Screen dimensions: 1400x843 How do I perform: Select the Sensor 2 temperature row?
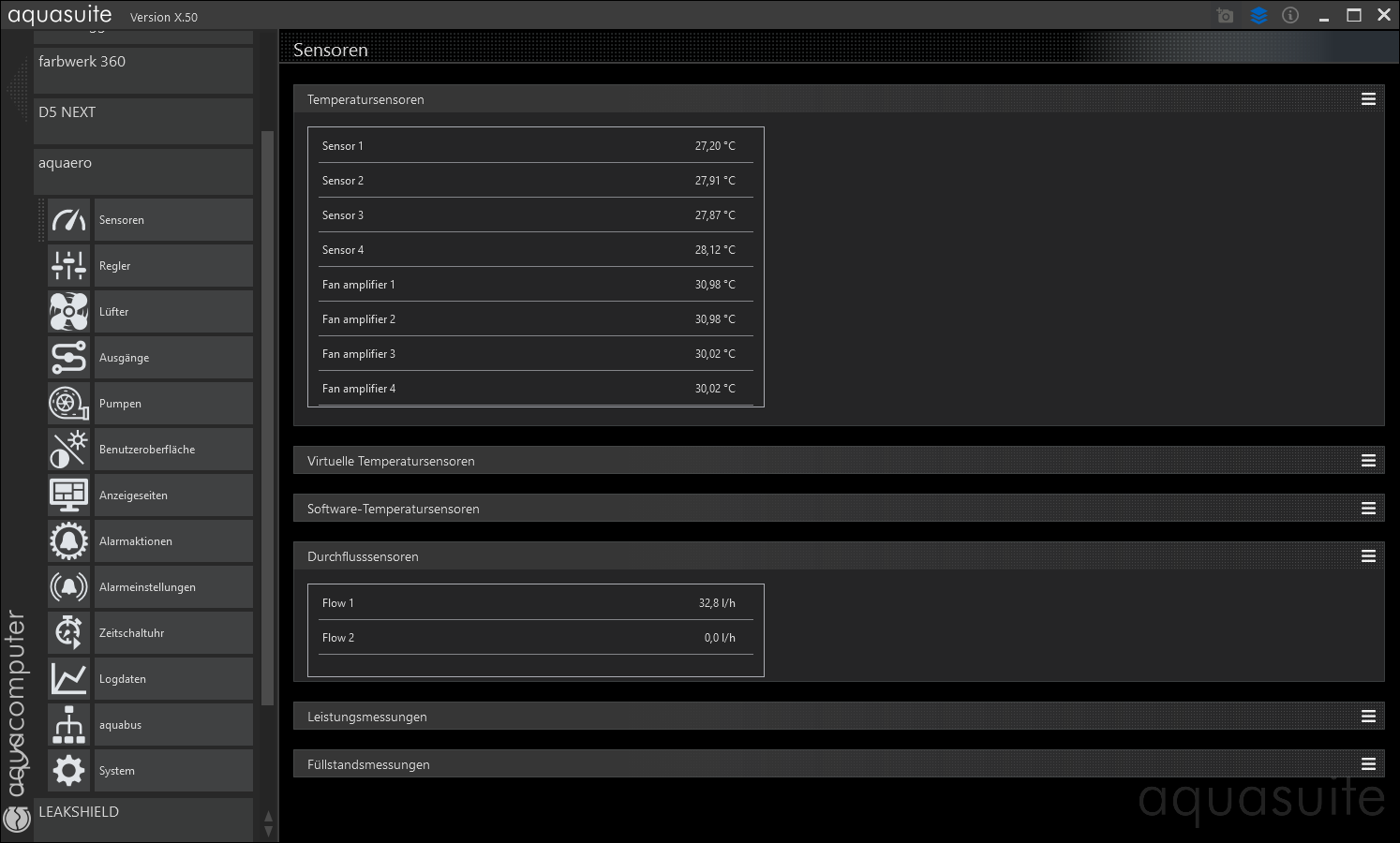[x=536, y=181]
